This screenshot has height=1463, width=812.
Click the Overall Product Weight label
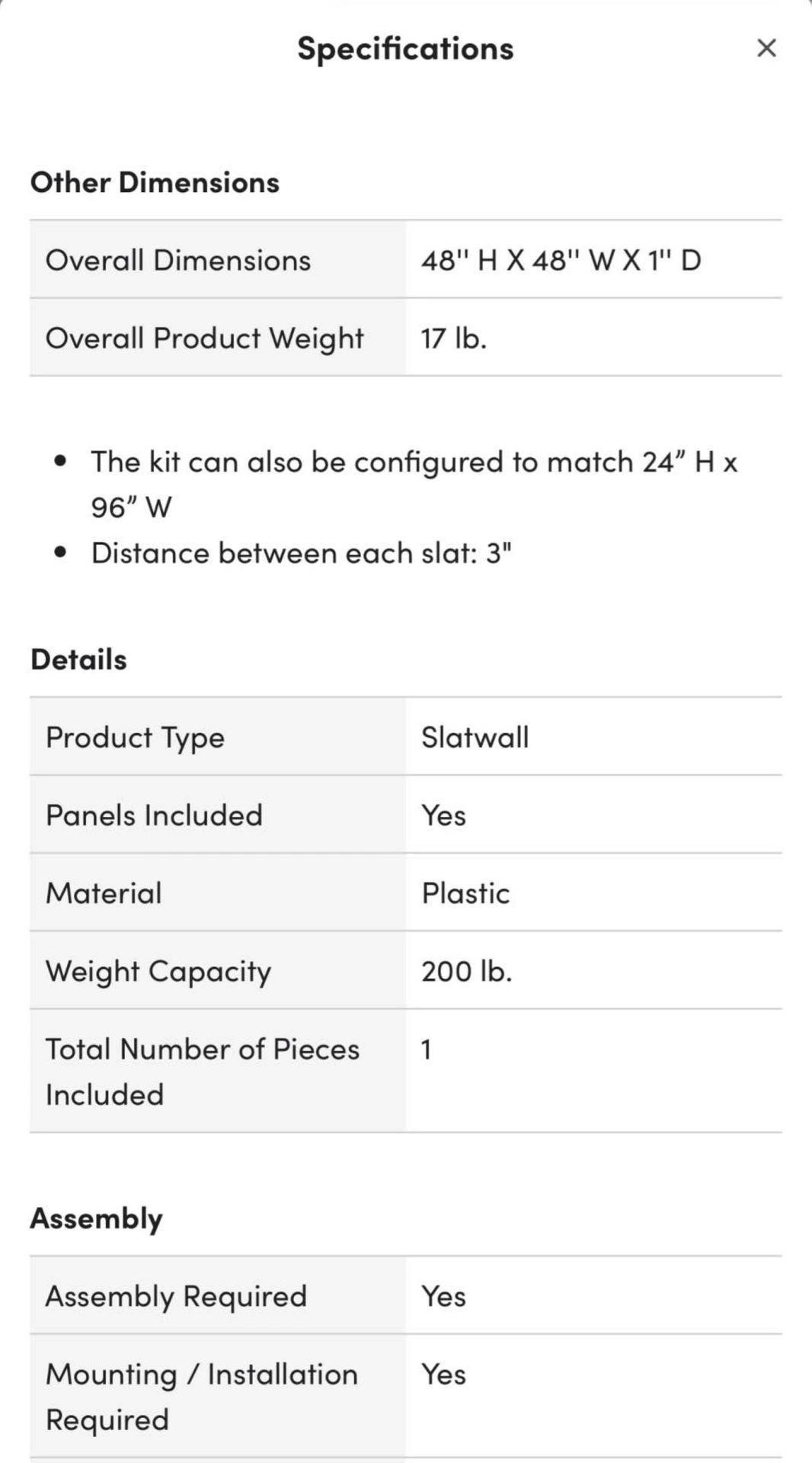pos(205,338)
